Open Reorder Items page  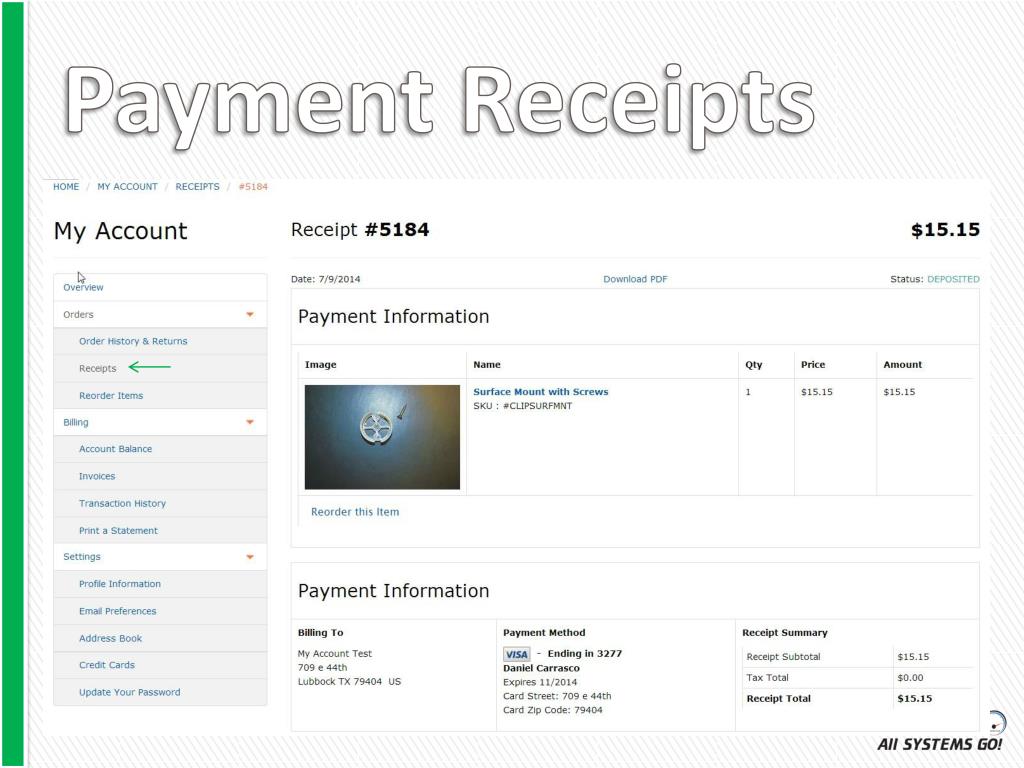(x=111, y=396)
